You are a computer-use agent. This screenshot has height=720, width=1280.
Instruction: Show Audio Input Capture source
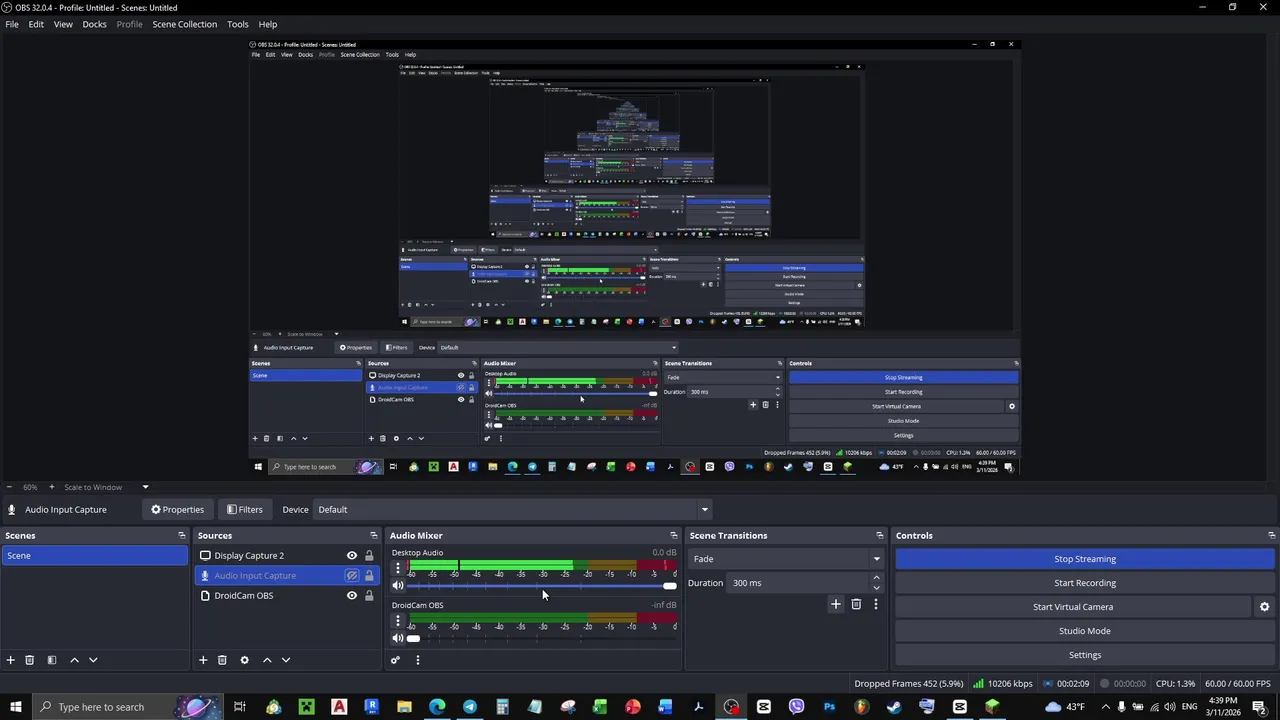pyautogui.click(x=352, y=576)
